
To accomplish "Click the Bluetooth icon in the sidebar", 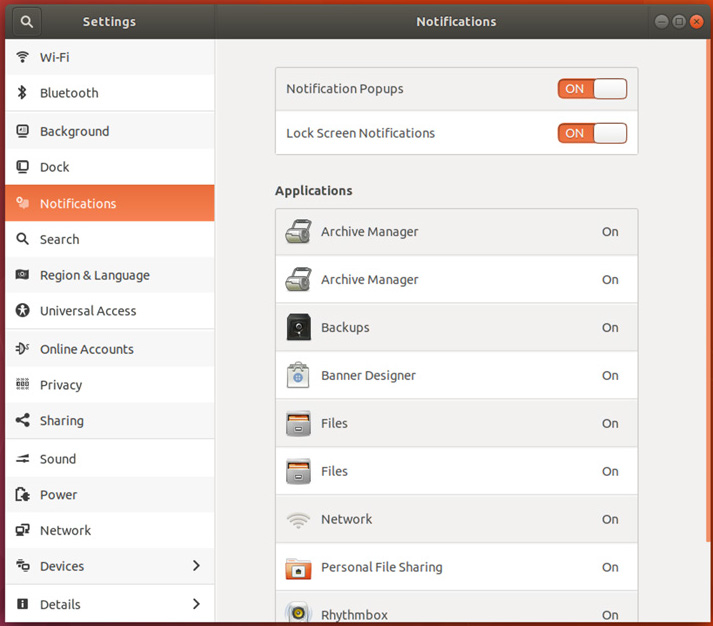I will point(22,93).
